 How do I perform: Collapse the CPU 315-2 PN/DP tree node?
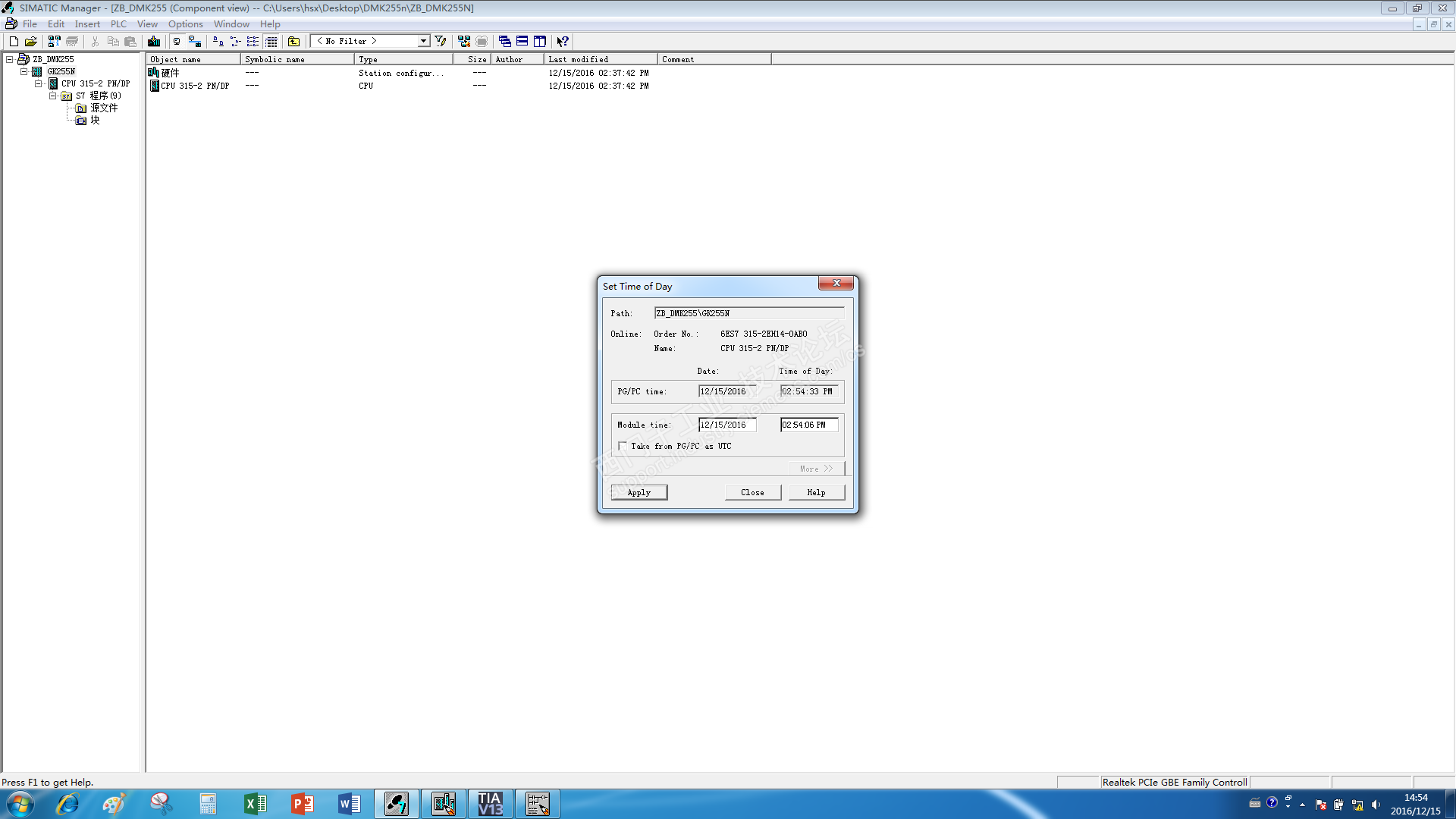(39, 84)
